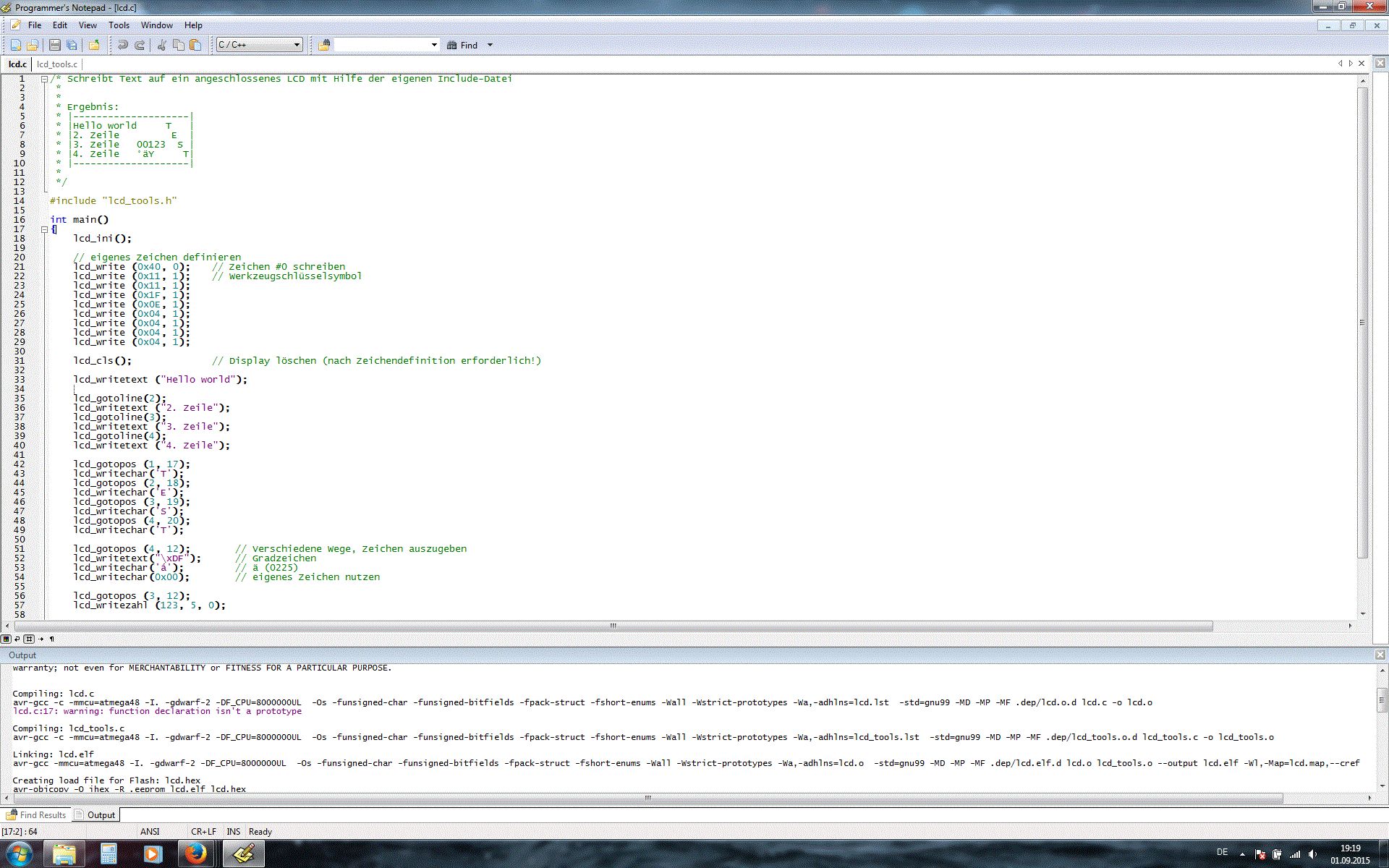The height and width of the screenshot is (868, 1389).
Task: Click the Save All icon
Action: pos(72,45)
